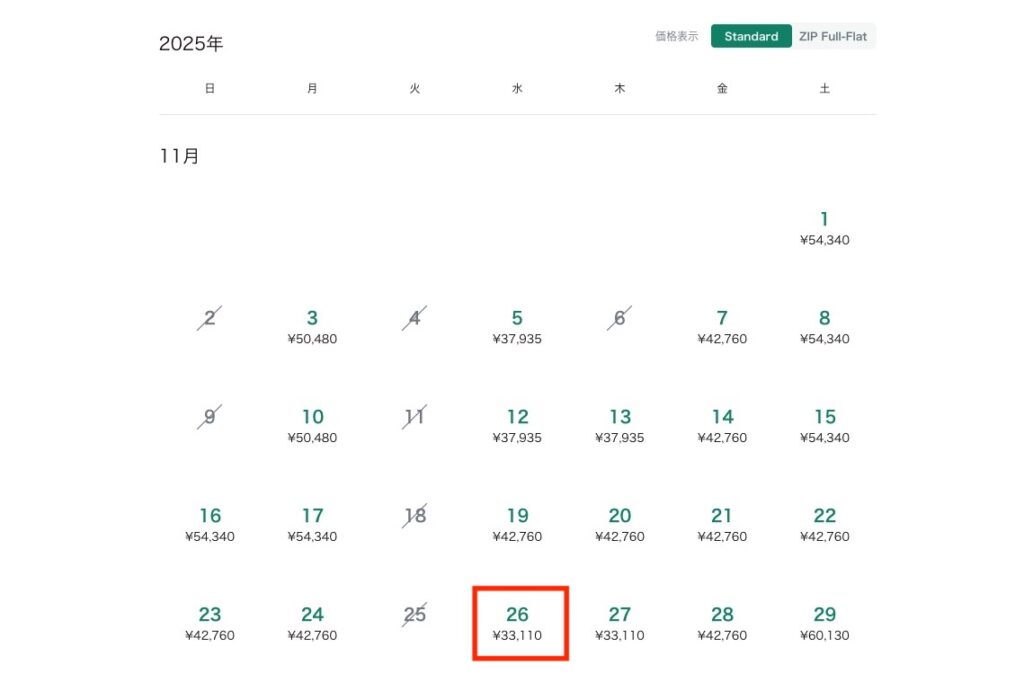Pick November 19 on the calendar
This screenshot has height=682, width=1024.
tap(517, 525)
